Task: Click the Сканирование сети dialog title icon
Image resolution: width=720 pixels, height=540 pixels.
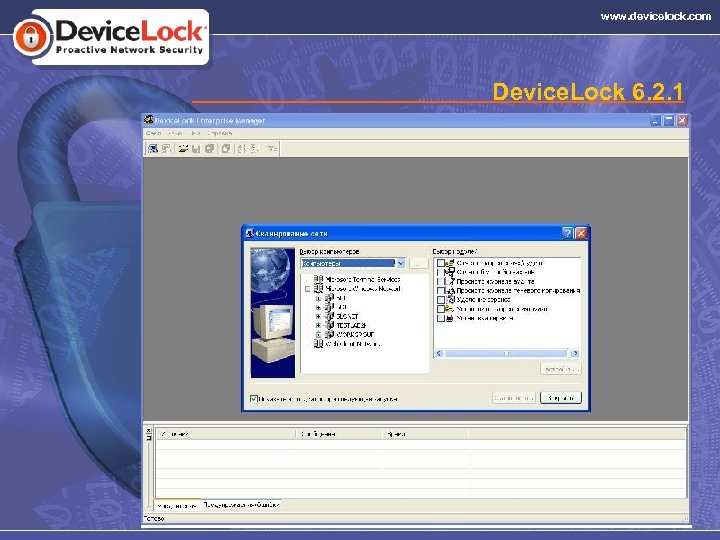Action: (249, 233)
